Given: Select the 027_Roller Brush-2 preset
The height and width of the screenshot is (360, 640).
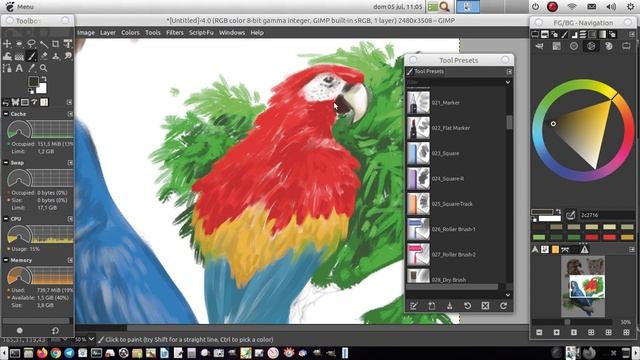Looking at the screenshot, I should tap(456, 254).
